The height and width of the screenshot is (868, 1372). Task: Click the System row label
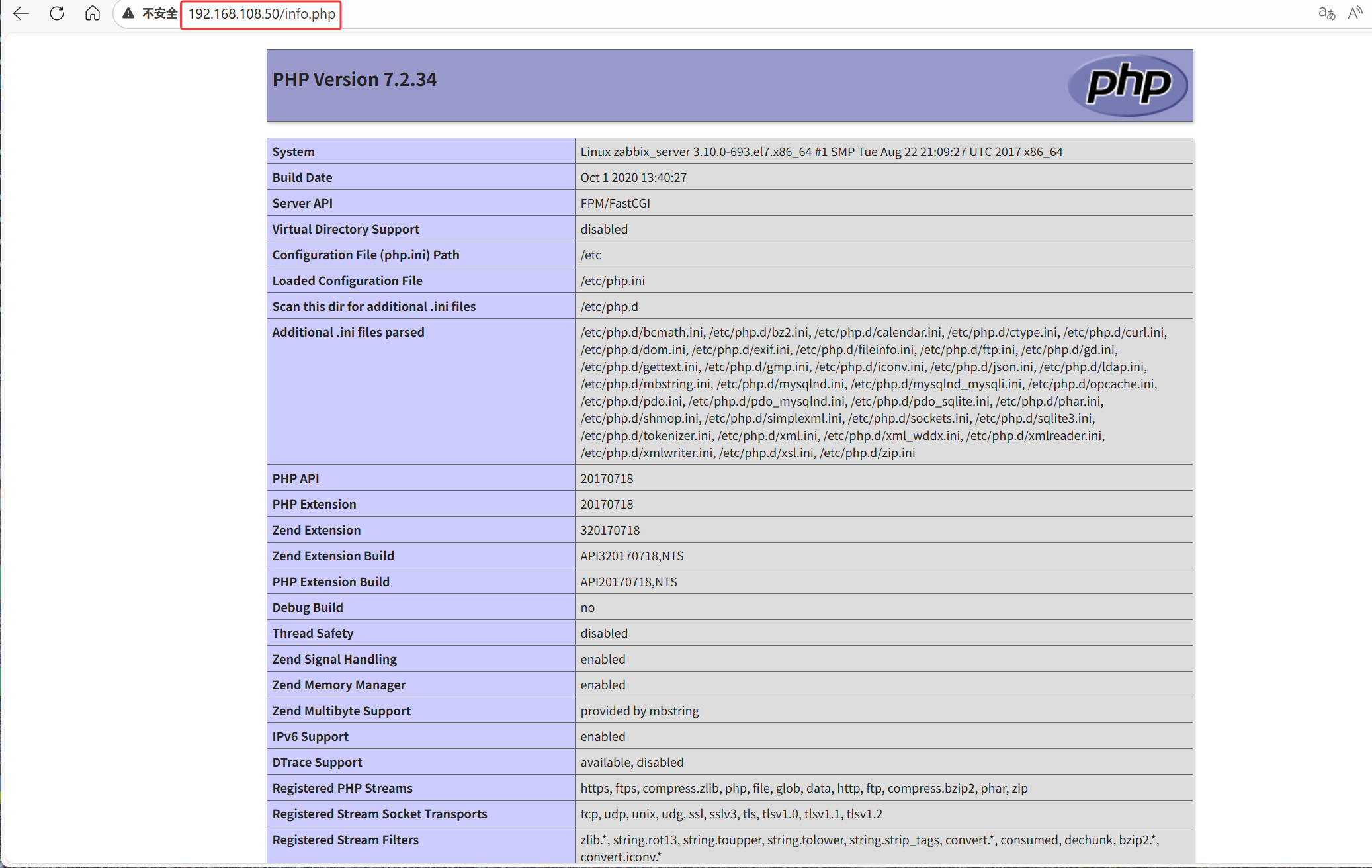tap(294, 152)
